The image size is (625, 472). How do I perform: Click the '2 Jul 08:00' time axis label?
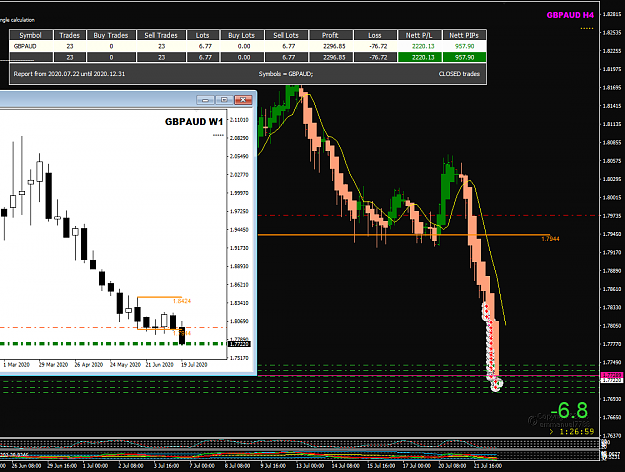coord(131,466)
